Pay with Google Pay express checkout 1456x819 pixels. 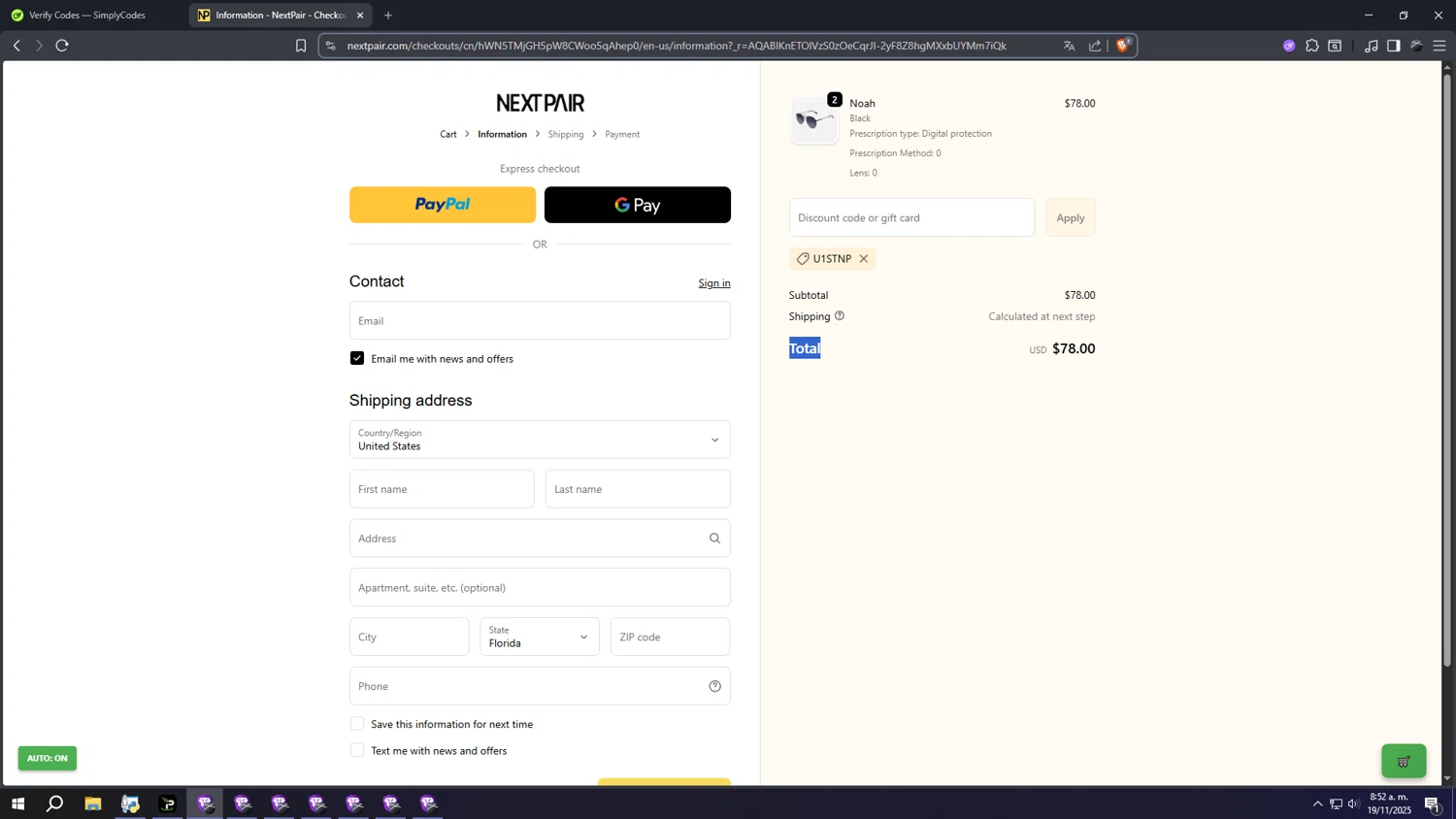click(638, 205)
